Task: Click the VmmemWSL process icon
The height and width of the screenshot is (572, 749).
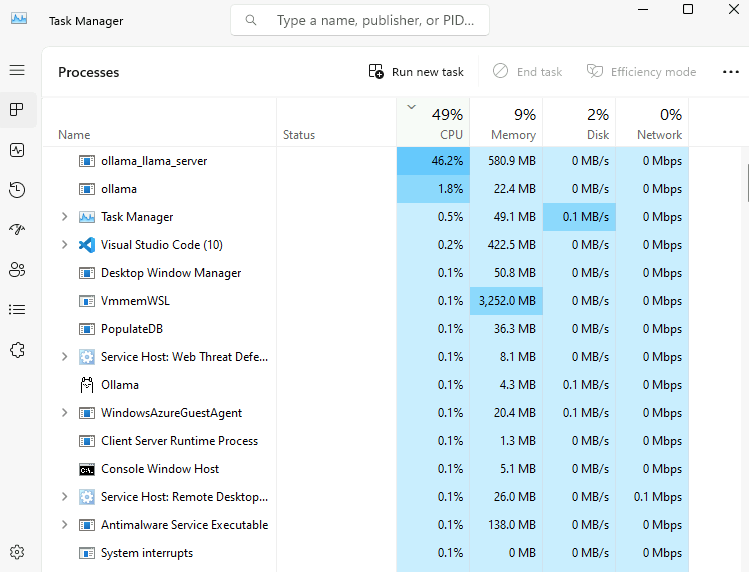Action: coord(87,301)
